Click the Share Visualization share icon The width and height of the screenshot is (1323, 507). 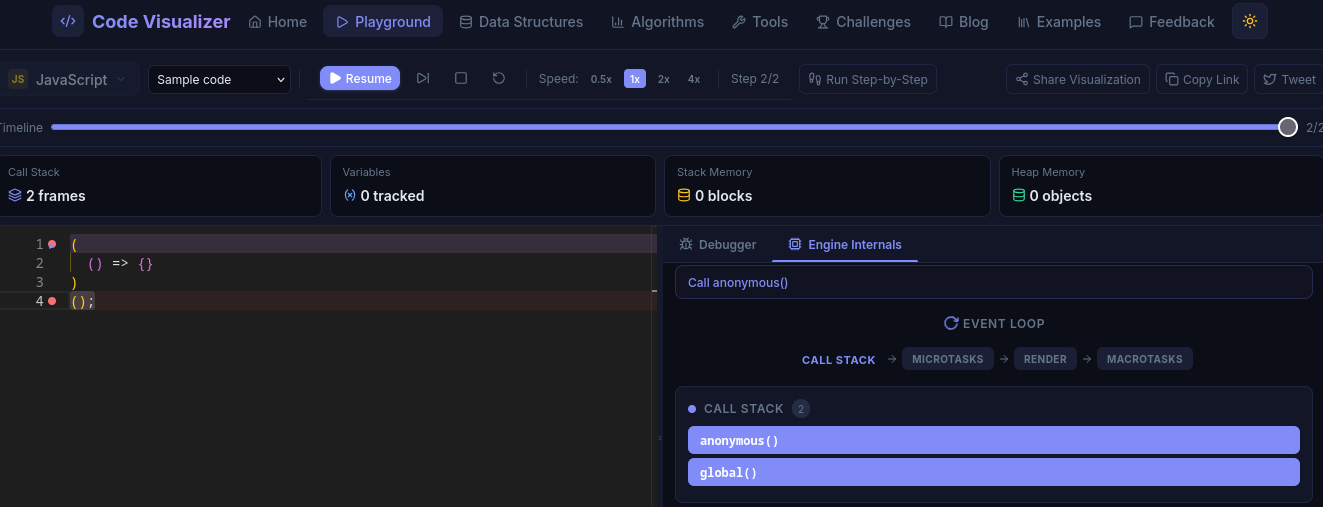[x=1022, y=79]
